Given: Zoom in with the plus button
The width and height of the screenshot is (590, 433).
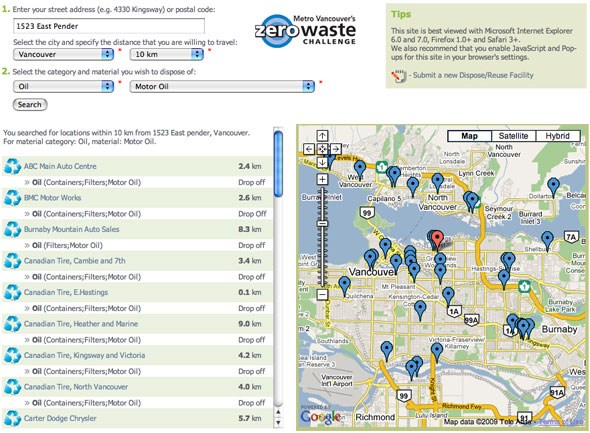Looking at the screenshot, I should 322,179.
